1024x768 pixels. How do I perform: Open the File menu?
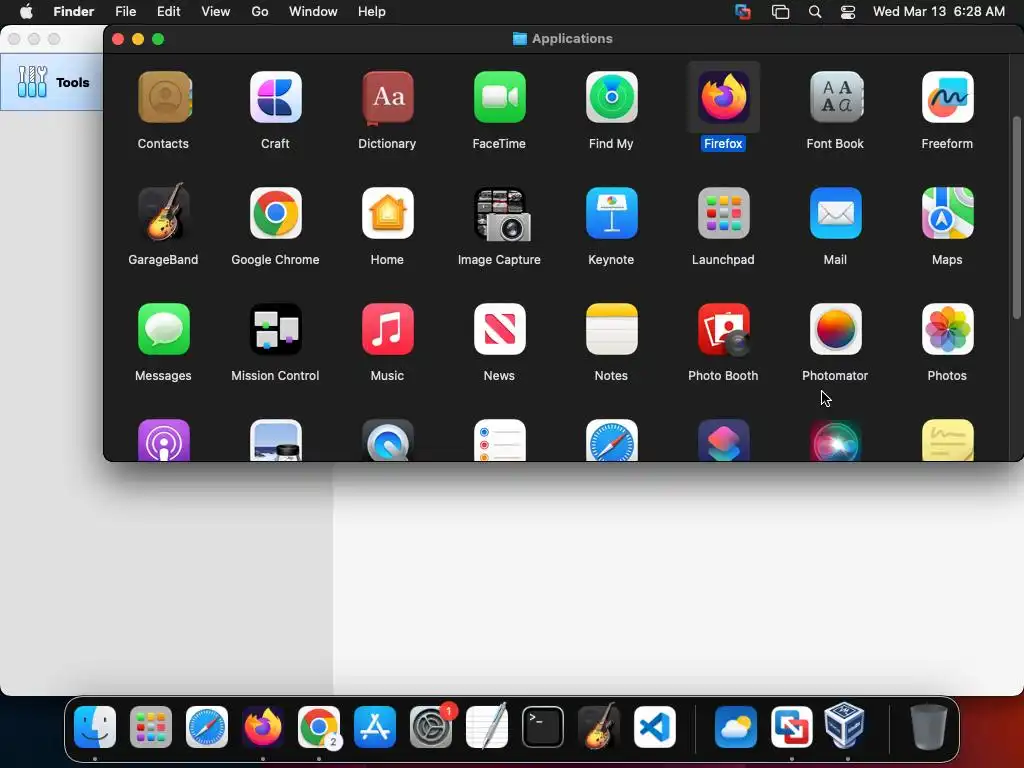[x=125, y=12]
